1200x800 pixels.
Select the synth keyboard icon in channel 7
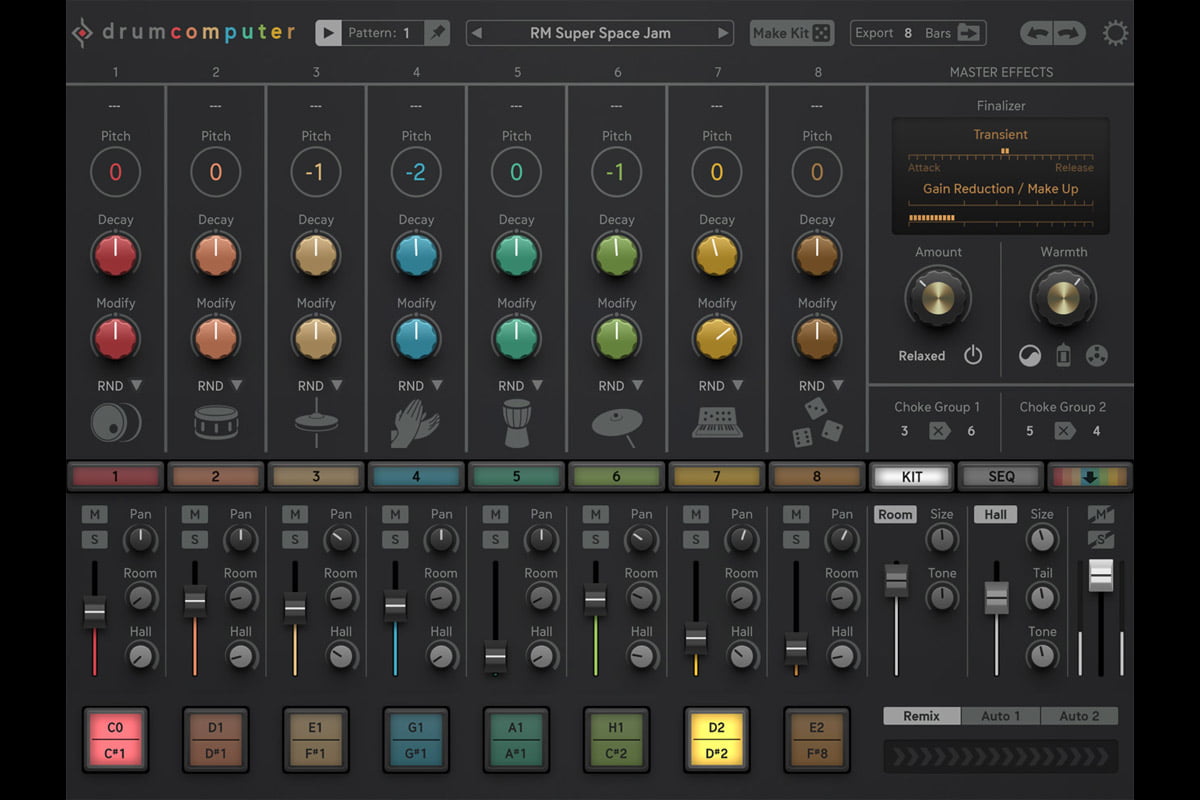pos(716,422)
